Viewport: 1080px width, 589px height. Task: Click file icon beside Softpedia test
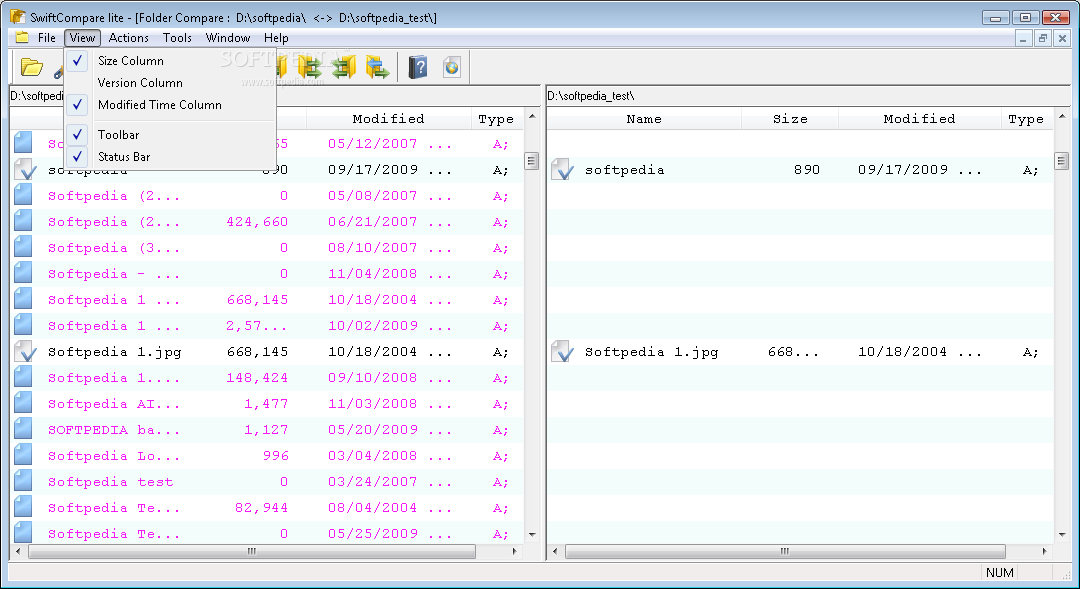pyautogui.click(x=23, y=482)
